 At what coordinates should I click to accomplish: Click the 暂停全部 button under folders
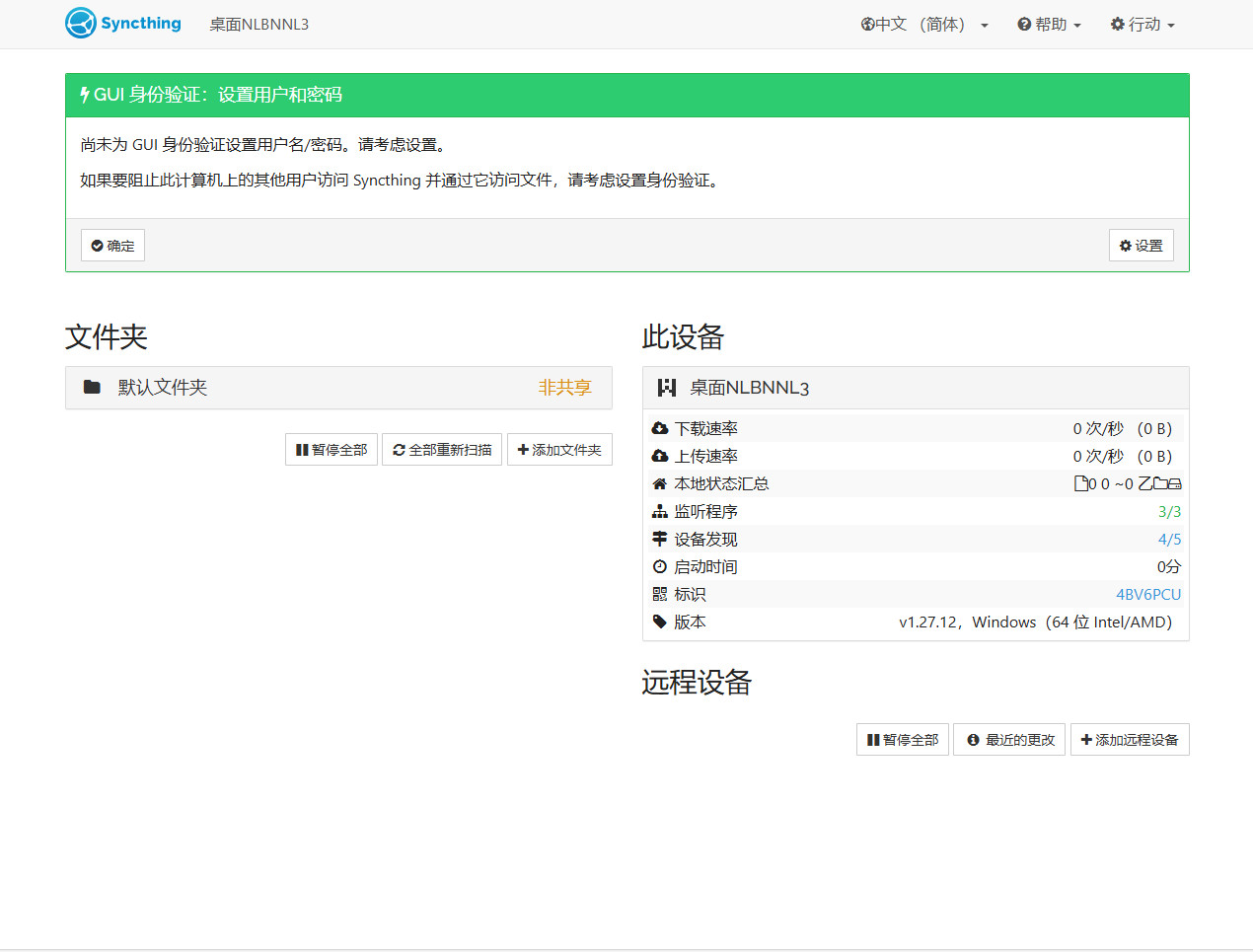[x=332, y=450]
